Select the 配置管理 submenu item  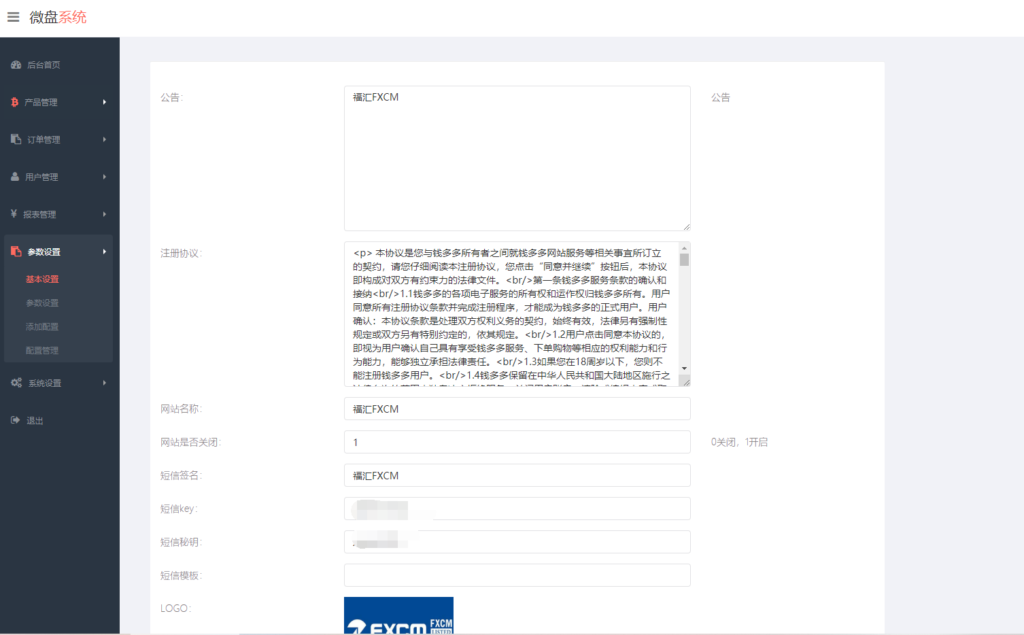click(42, 351)
